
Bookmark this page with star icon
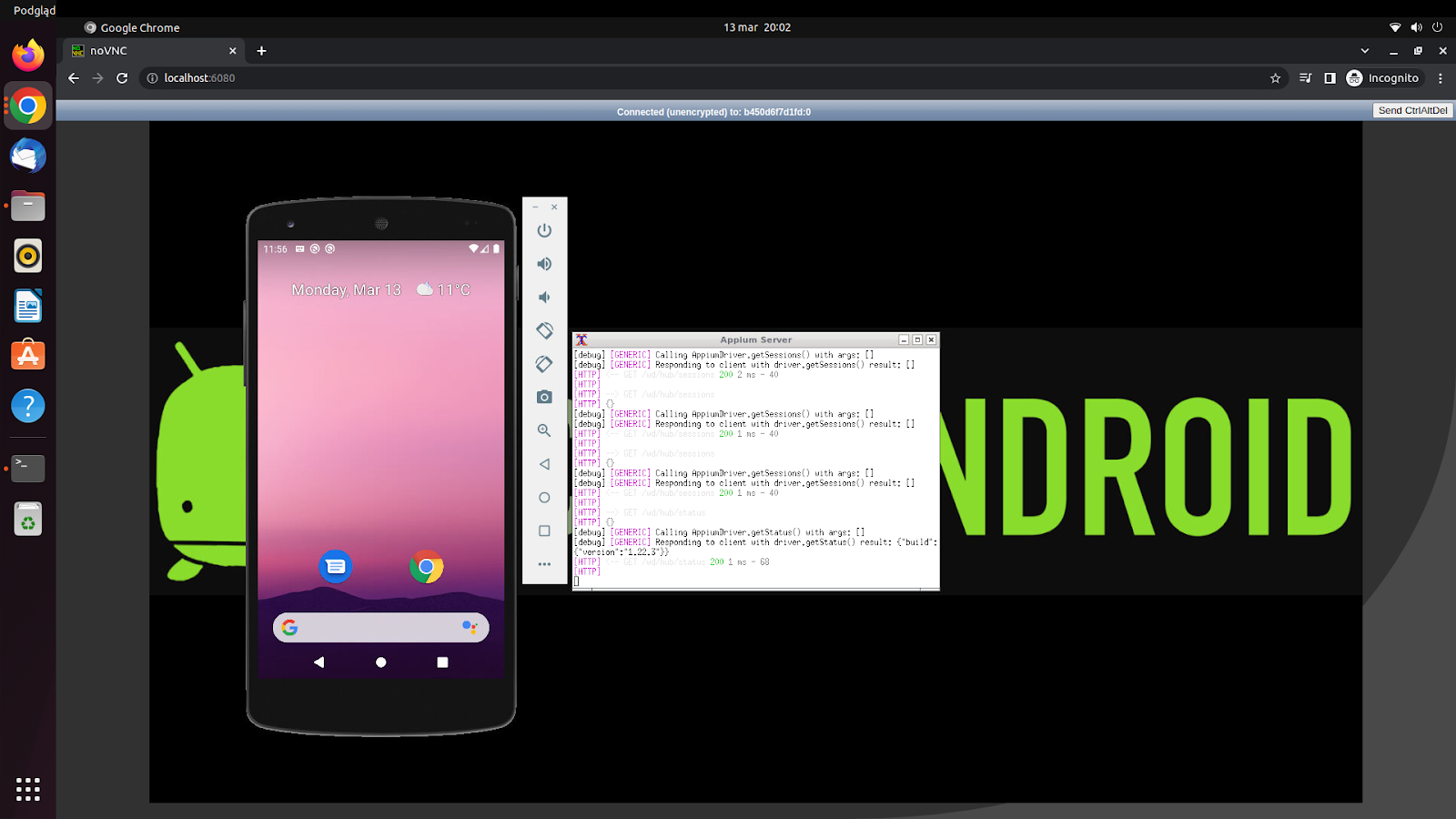pos(1275,78)
